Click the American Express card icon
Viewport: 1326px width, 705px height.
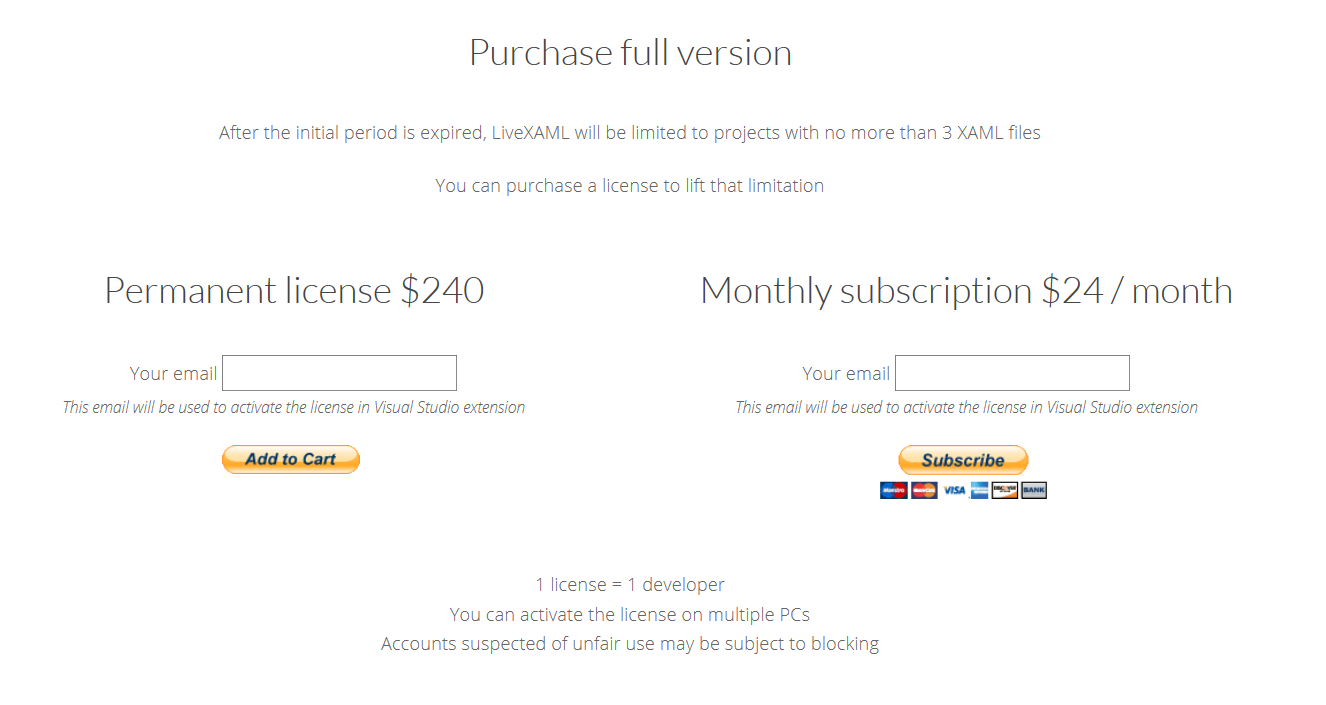[x=979, y=490]
